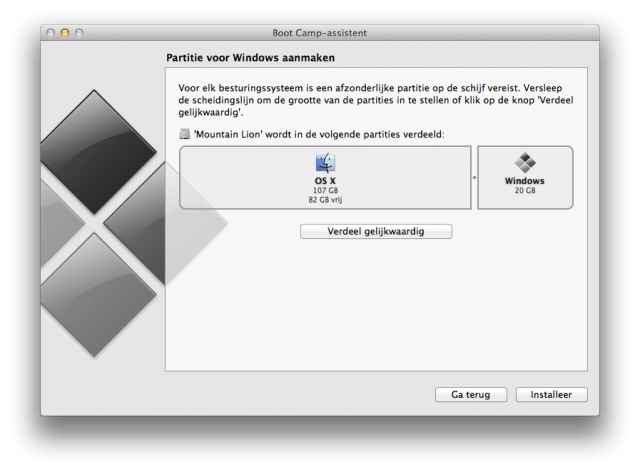Minimize the window with the yellow button
Image resolution: width=640 pixels, height=472 pixels.
coord(66,33)
